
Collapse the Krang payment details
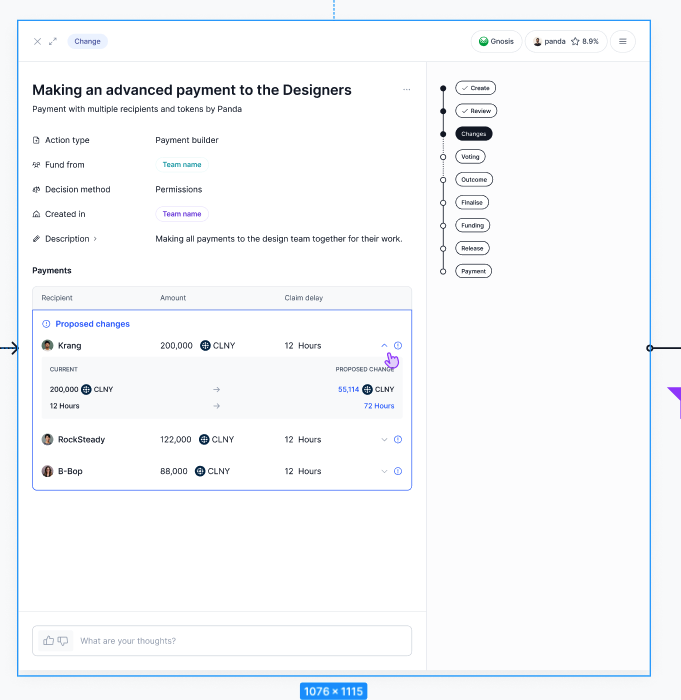(x=384, y=346)
